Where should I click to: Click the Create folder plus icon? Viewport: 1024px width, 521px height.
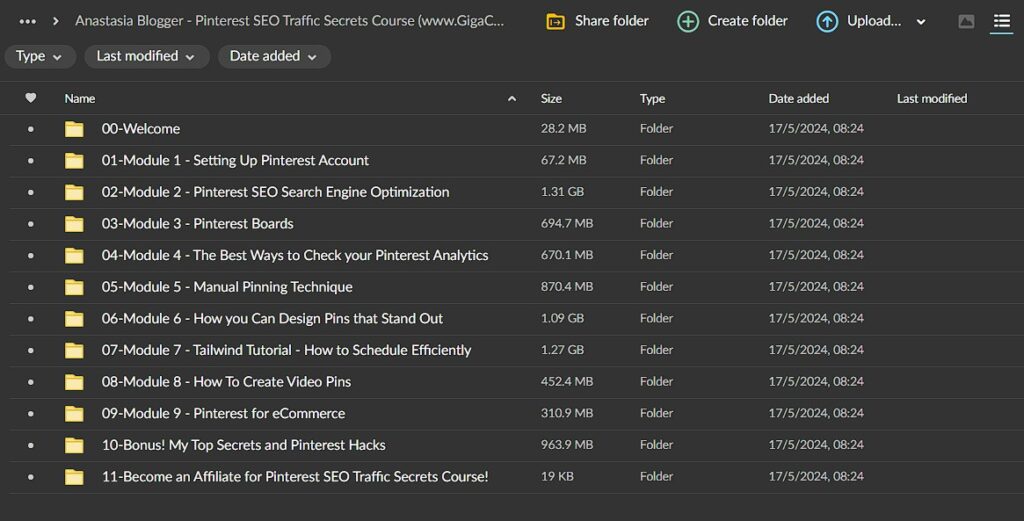[688, 22]
